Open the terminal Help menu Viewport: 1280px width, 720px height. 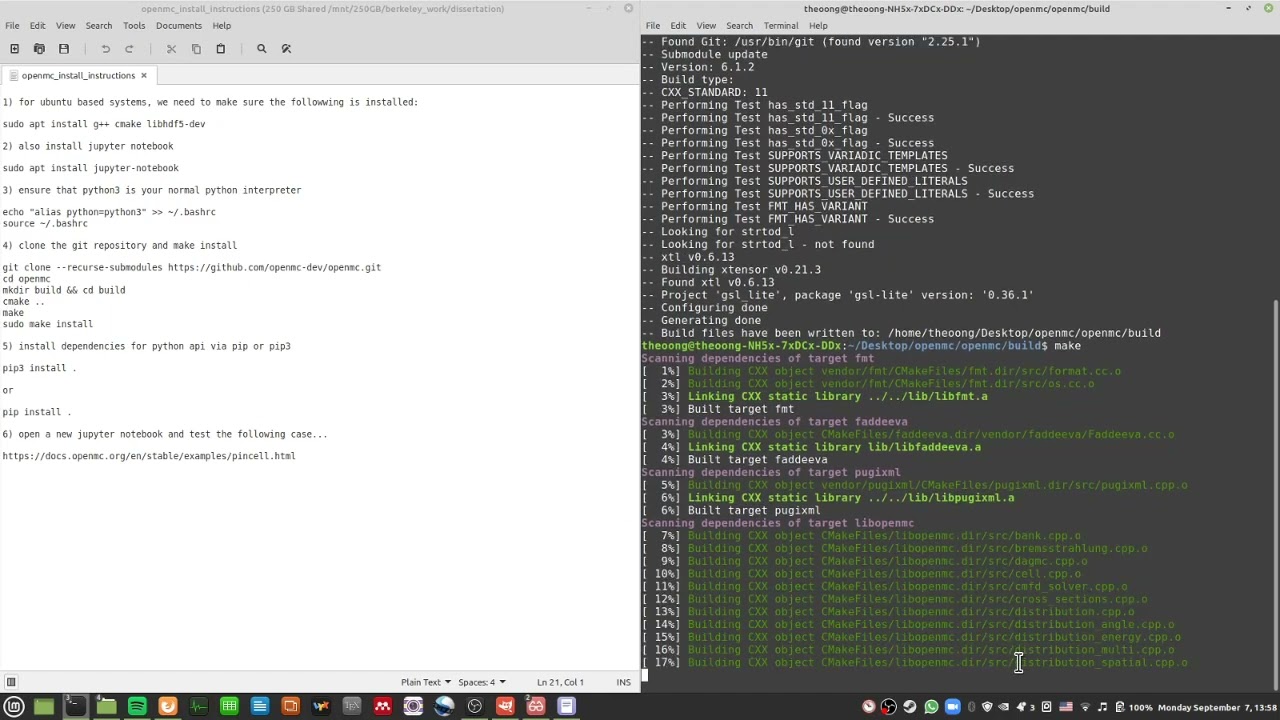[818, 25]
